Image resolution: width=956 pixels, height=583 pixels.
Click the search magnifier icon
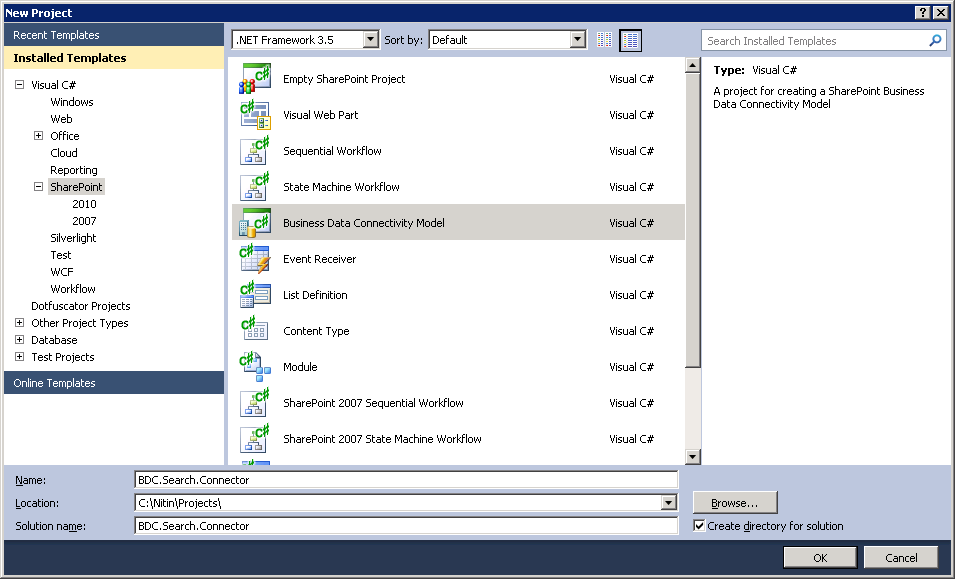pos(935,41)
